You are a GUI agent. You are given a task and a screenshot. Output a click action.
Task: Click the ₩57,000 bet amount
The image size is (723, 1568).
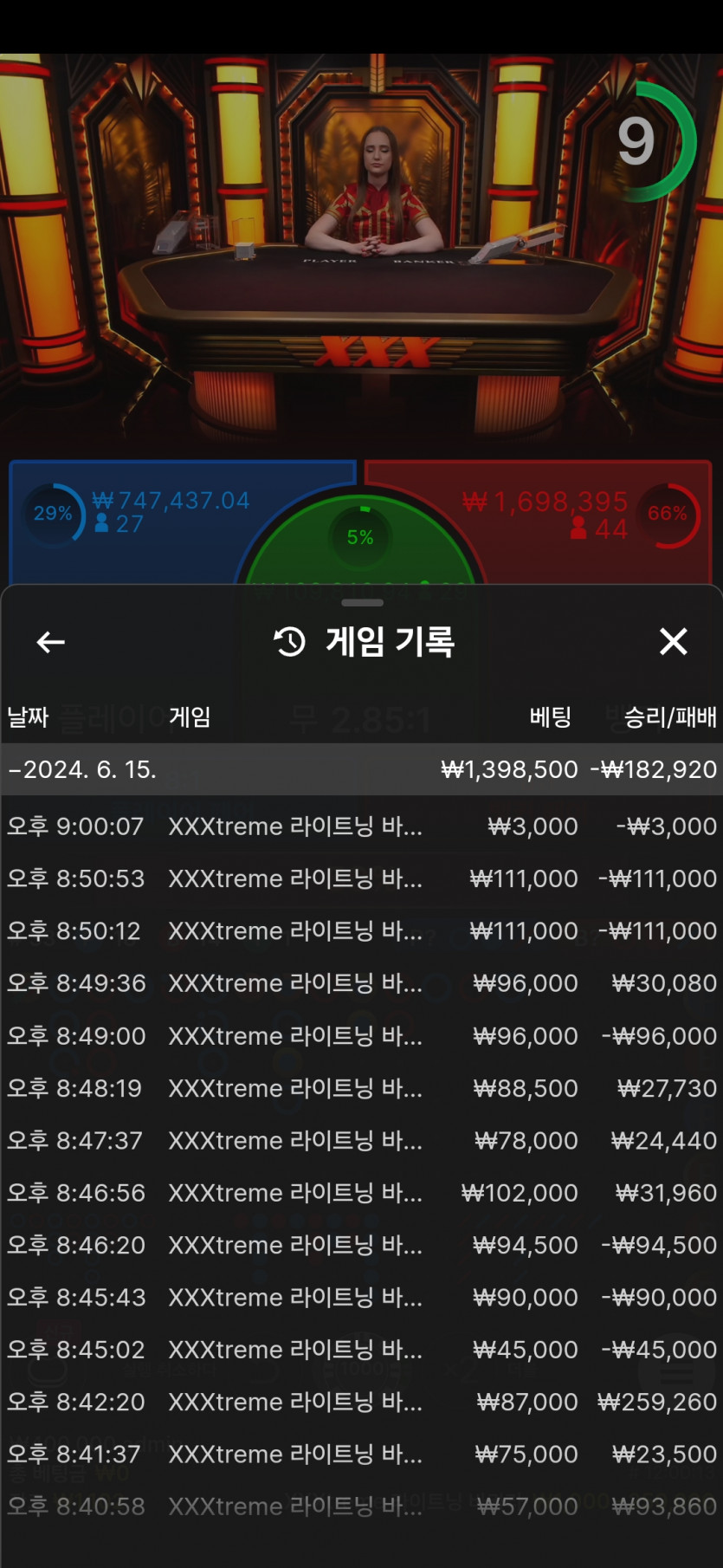point(527,1506)
